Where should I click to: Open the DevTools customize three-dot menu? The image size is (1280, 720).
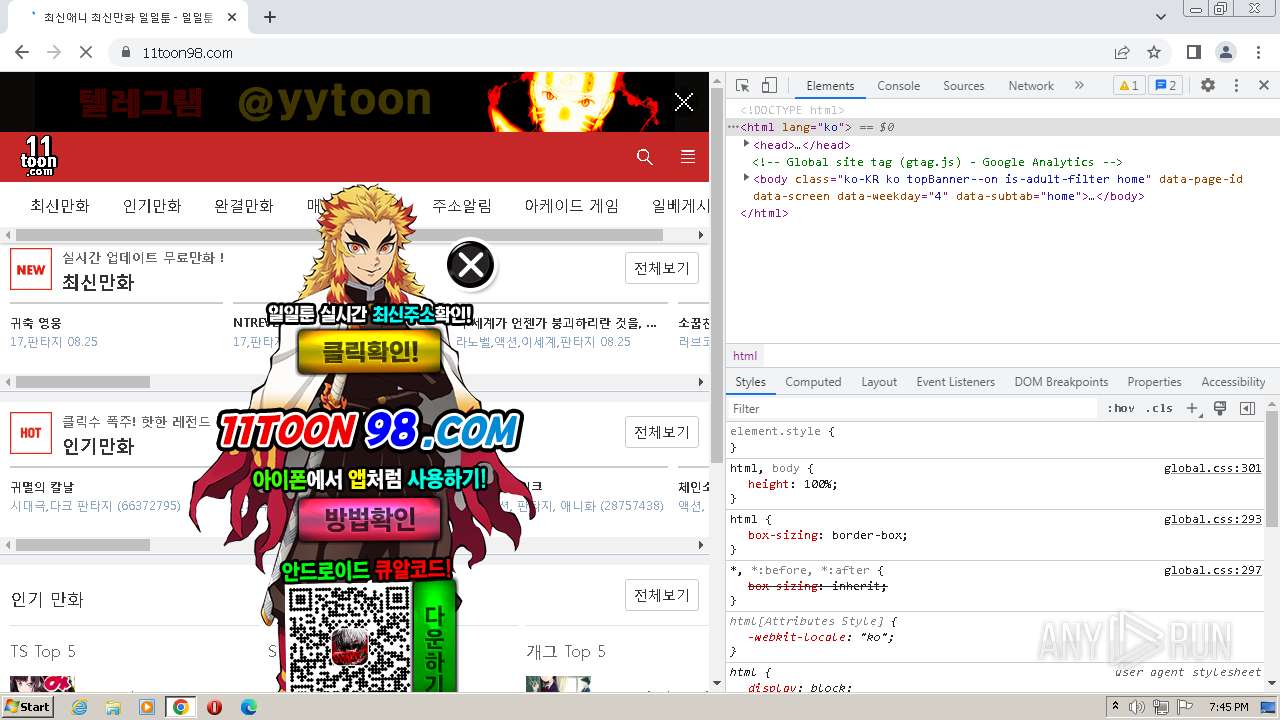[x=1236, y=86]
